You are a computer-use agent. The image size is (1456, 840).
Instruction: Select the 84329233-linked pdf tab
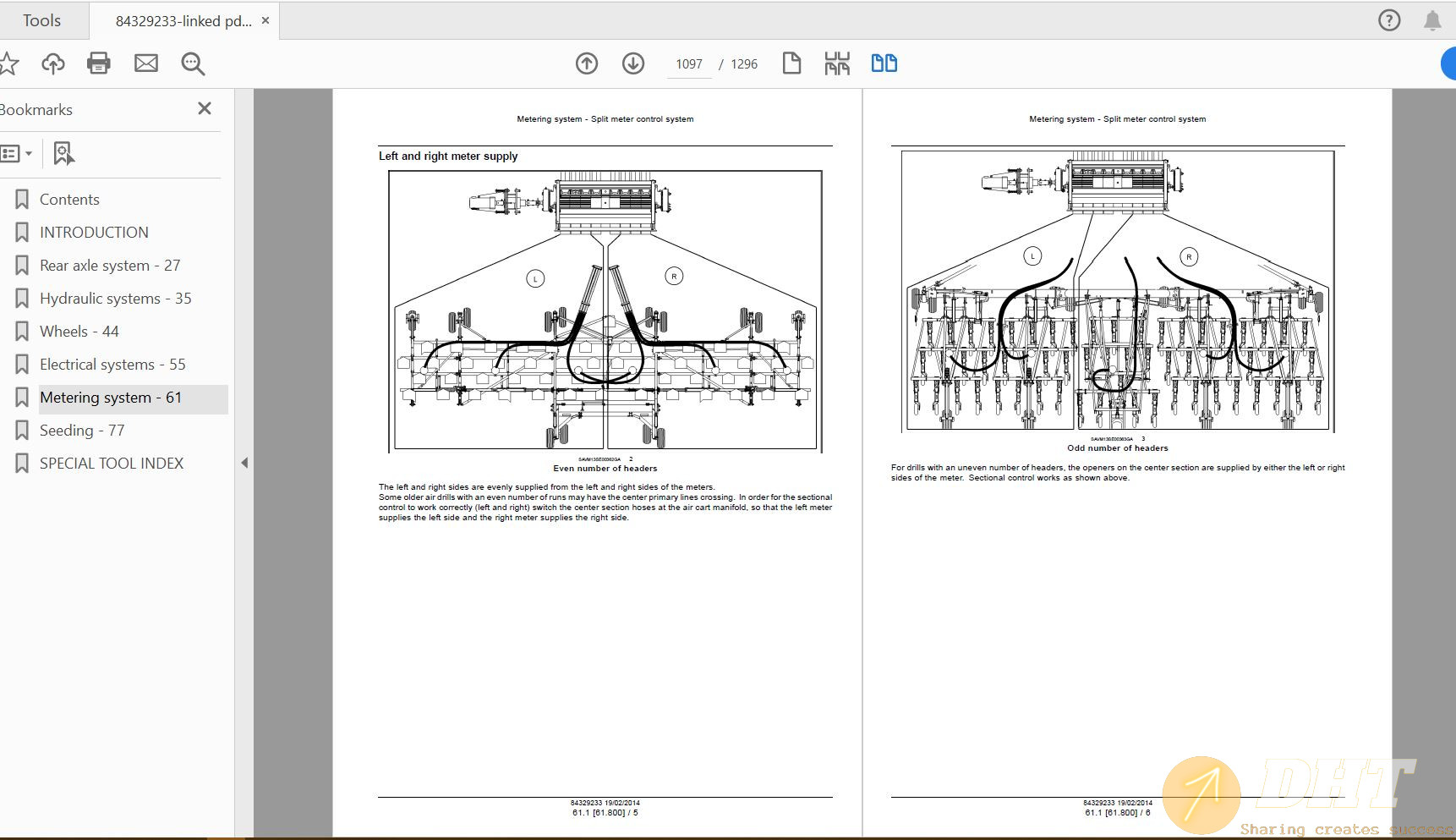coord(183,21)
